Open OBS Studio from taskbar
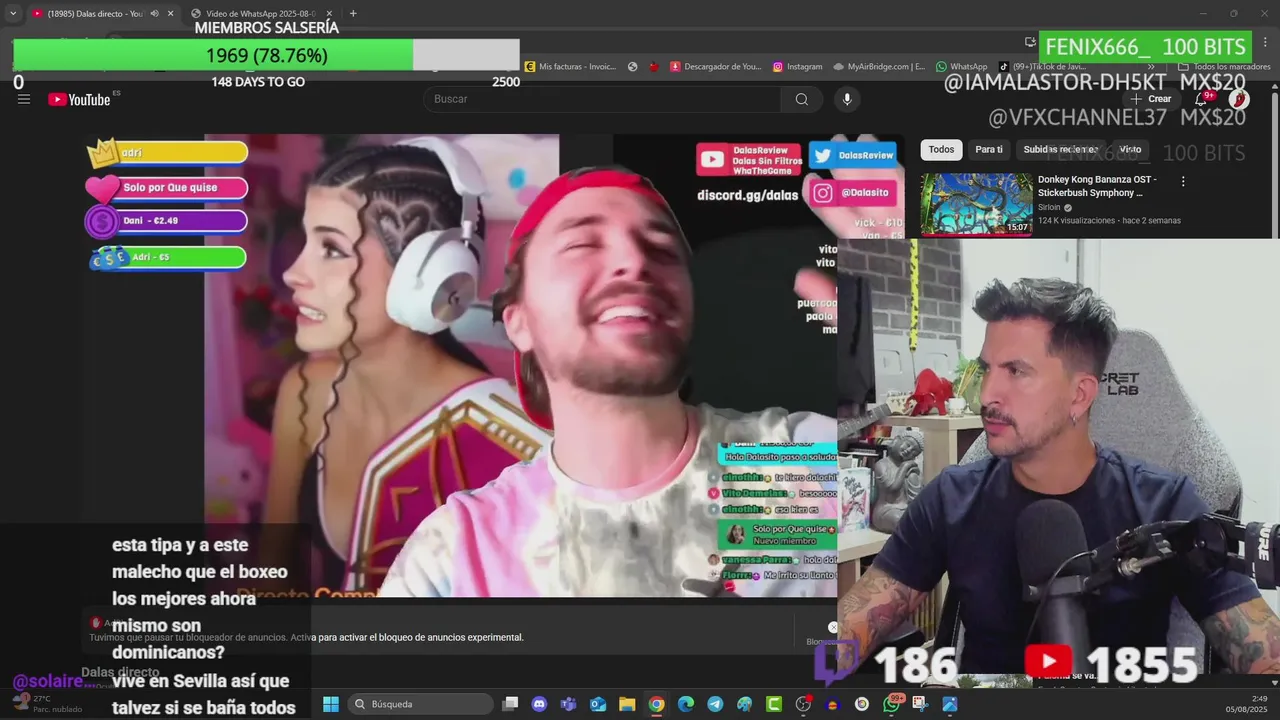This screenshot has height=720, width=1280. click(x=803, y=704)
